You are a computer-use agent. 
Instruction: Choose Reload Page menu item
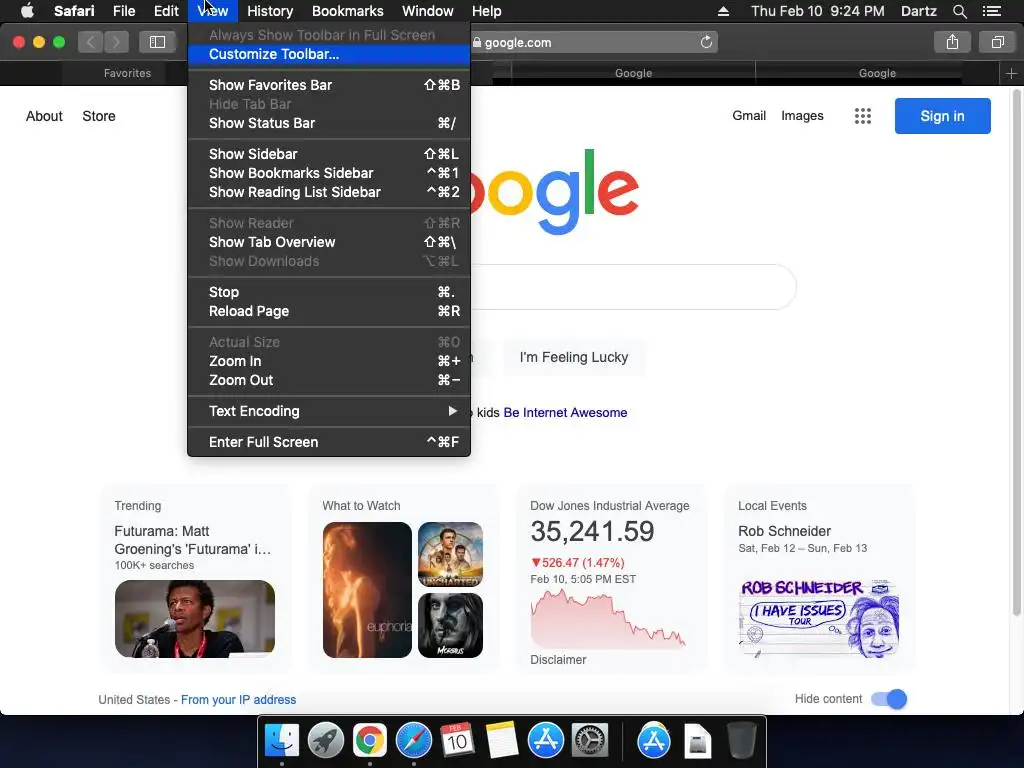pos(329,311)
